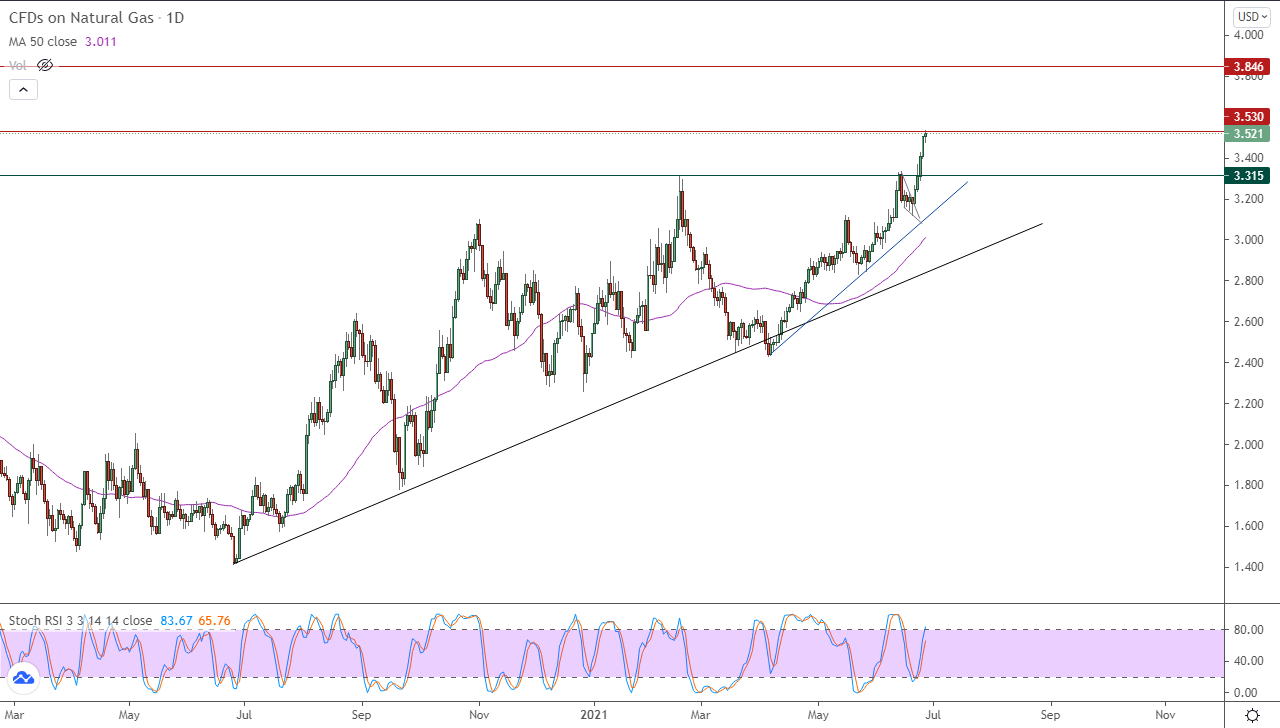Click the 1.800 price axis label

tap(1250, 486)
